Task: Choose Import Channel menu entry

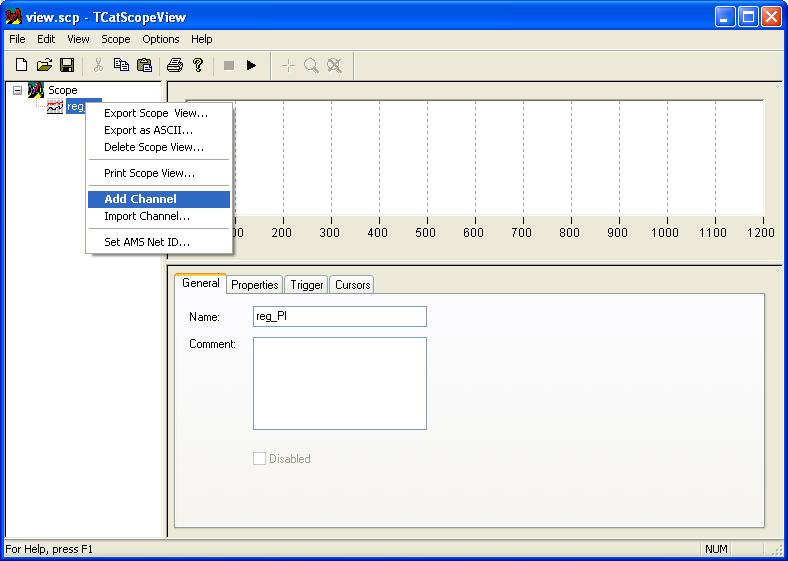Action: [x=159, y=216]
